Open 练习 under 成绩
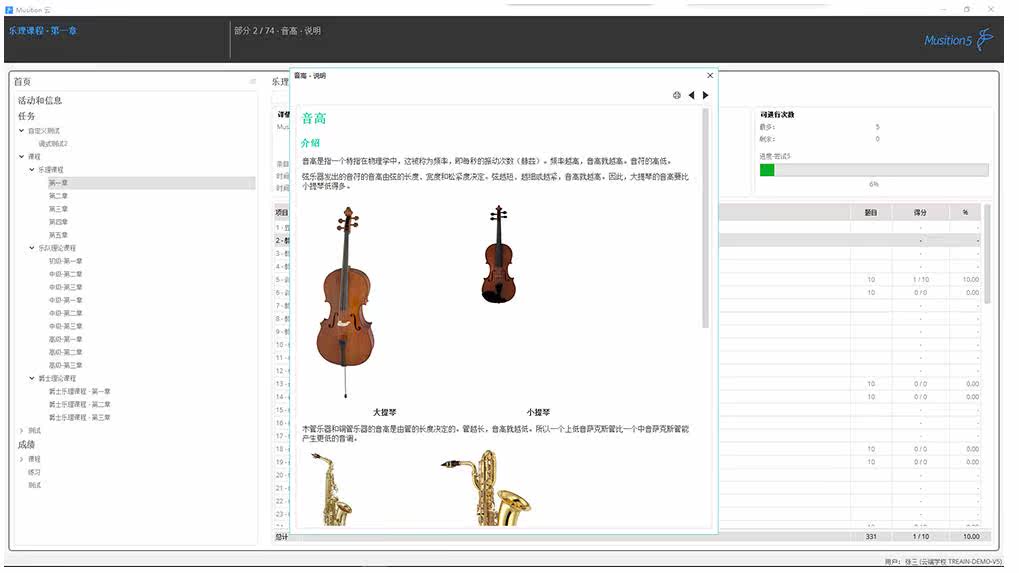 point(34,472)
